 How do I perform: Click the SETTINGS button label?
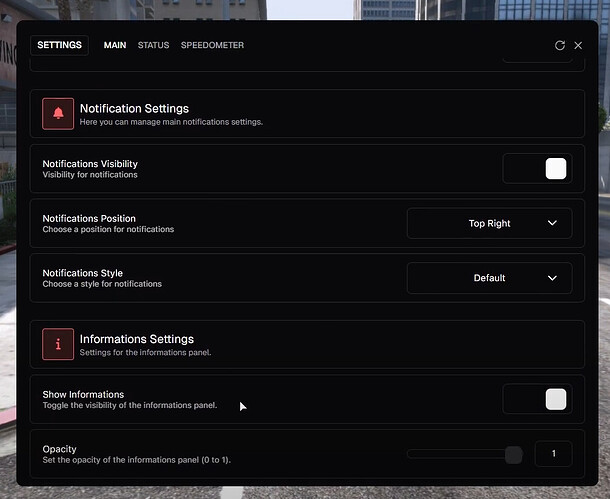[x=60, y=45]
